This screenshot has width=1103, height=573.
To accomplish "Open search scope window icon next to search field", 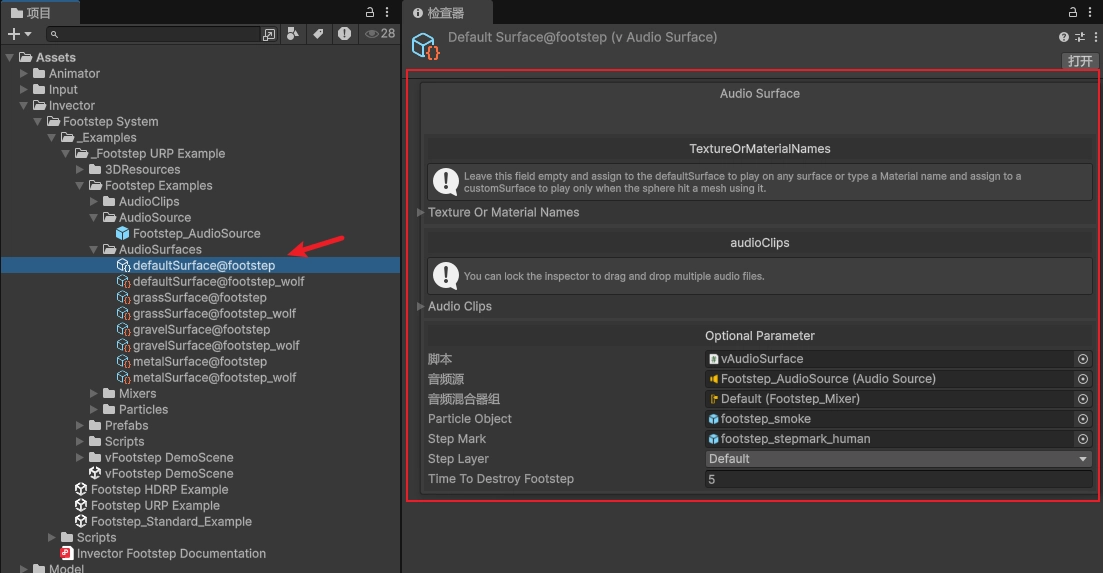I will (269, 34).
